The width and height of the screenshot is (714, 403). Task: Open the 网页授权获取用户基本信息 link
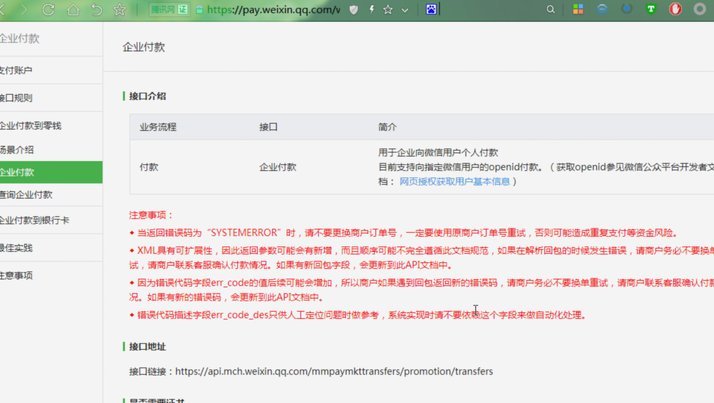(x=454, y=181)
